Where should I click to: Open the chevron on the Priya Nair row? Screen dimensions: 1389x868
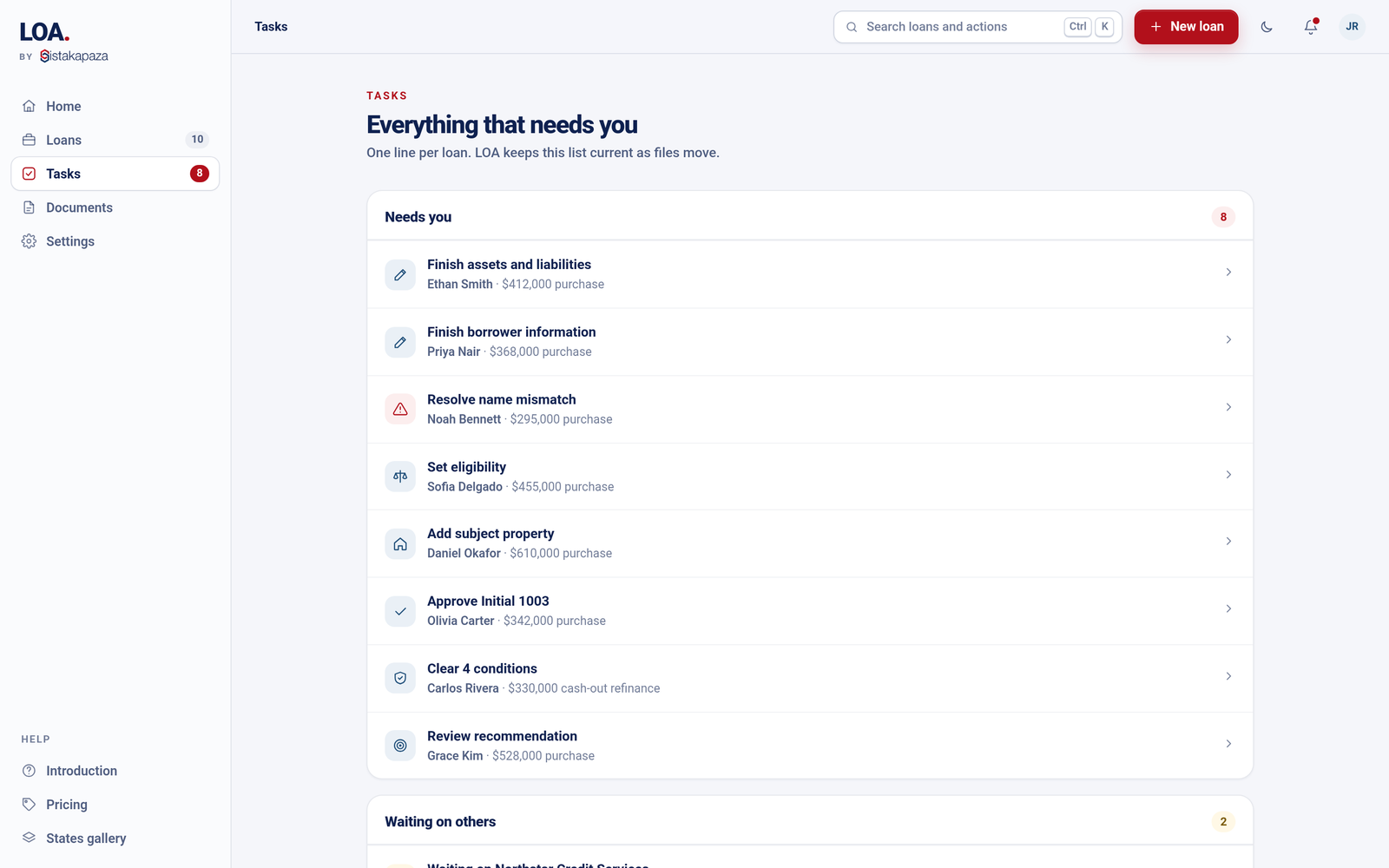1228,339
